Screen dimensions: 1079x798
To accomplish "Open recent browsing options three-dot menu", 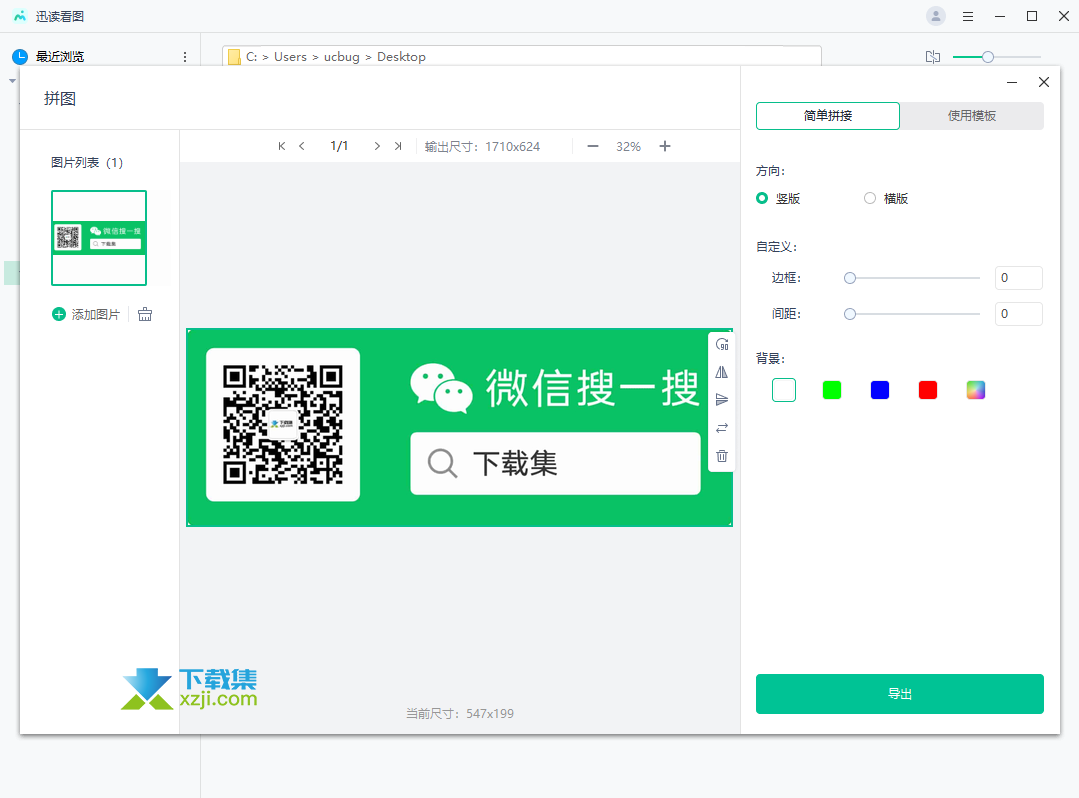I will pos(184,56).
